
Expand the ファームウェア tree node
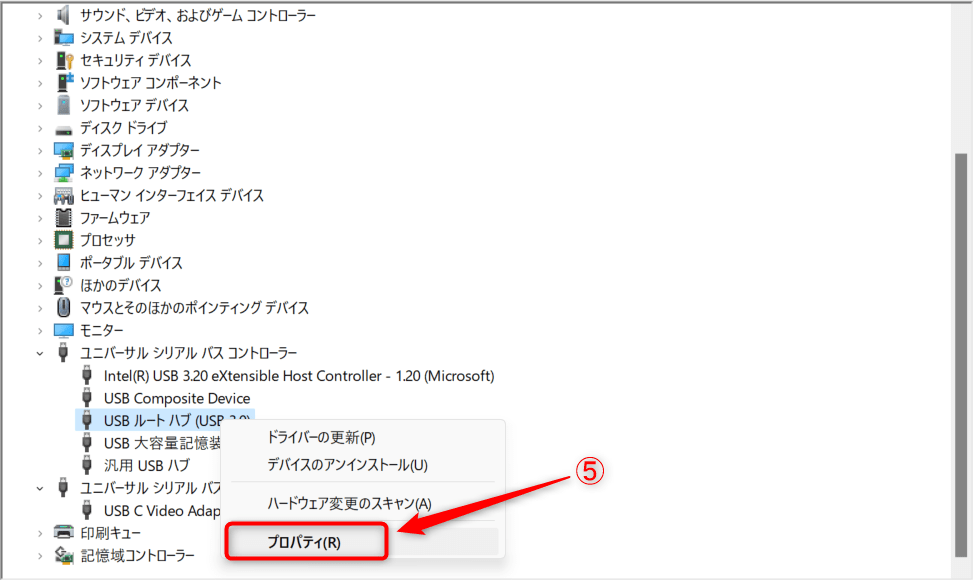pyautogui.click(x=40, y=218)
